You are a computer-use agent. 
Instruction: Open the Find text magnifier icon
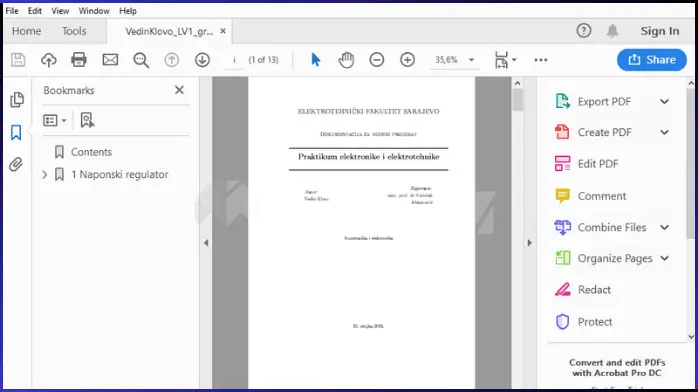[141, 60]
